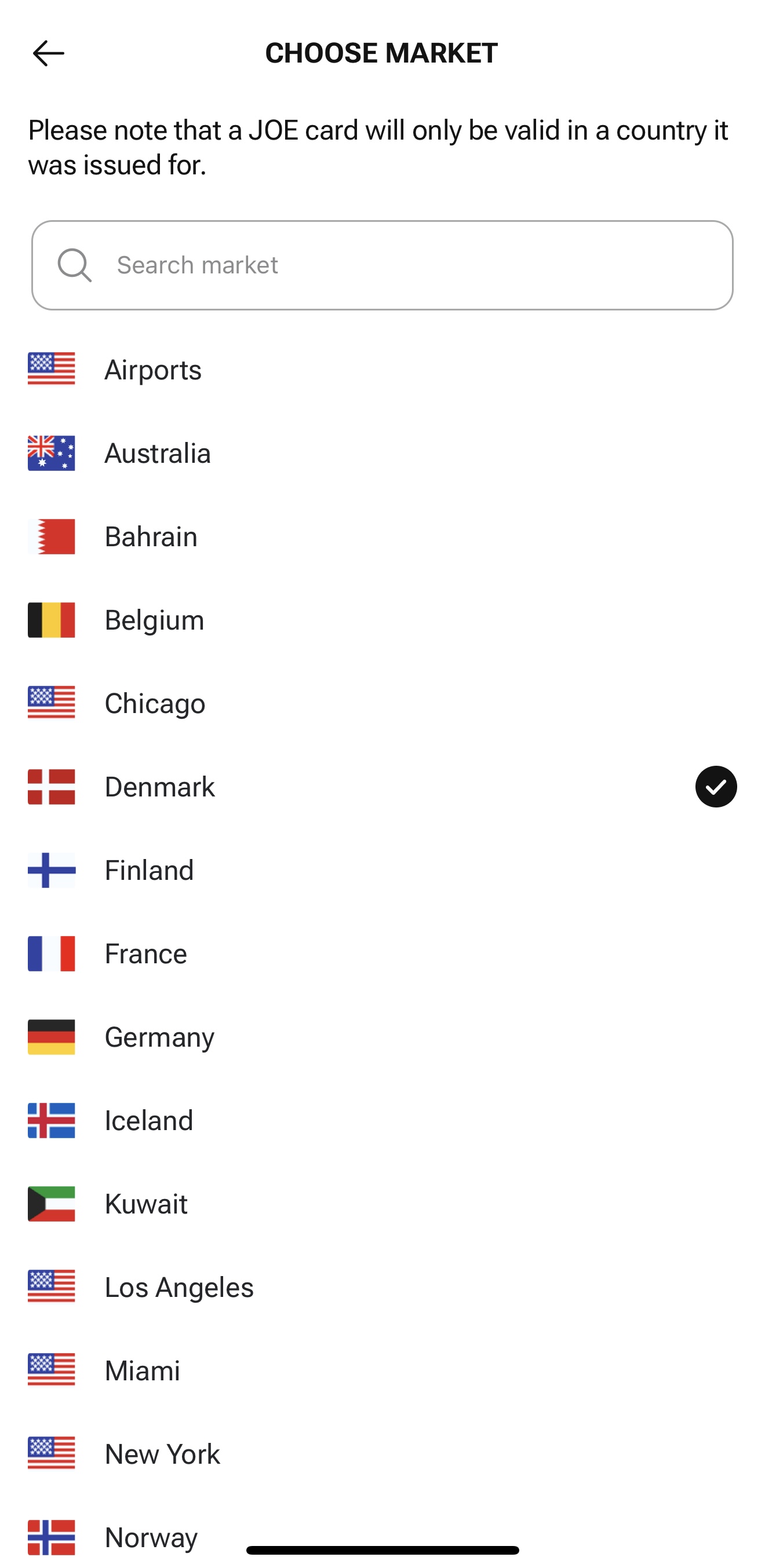Tap the Finland flag icon
The image size is (765, 1568).
pos(51,871)
